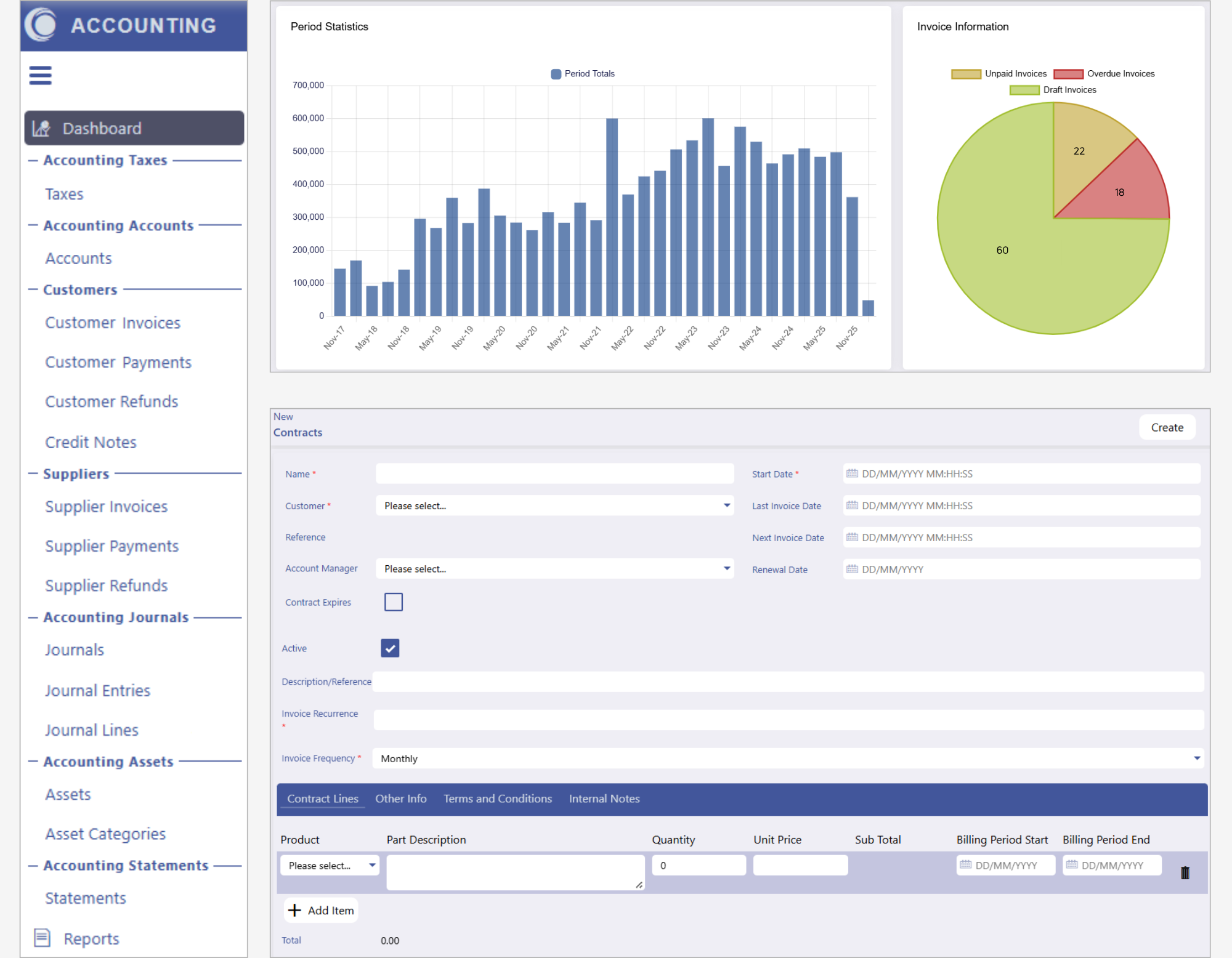1232x958 pixels.
Task: Open Customer Payments page
Action: [x=118, y=362]
